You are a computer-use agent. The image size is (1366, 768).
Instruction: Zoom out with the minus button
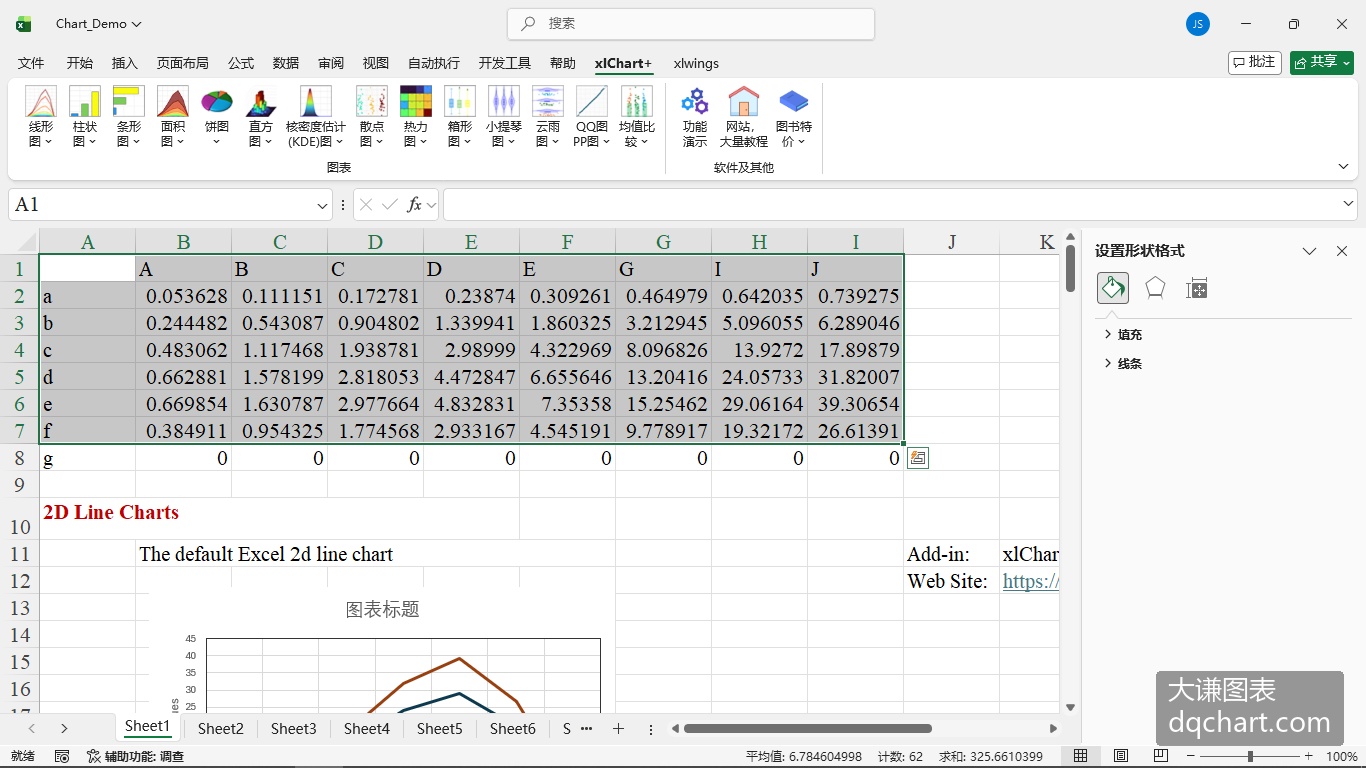(x=1190, y=756)
